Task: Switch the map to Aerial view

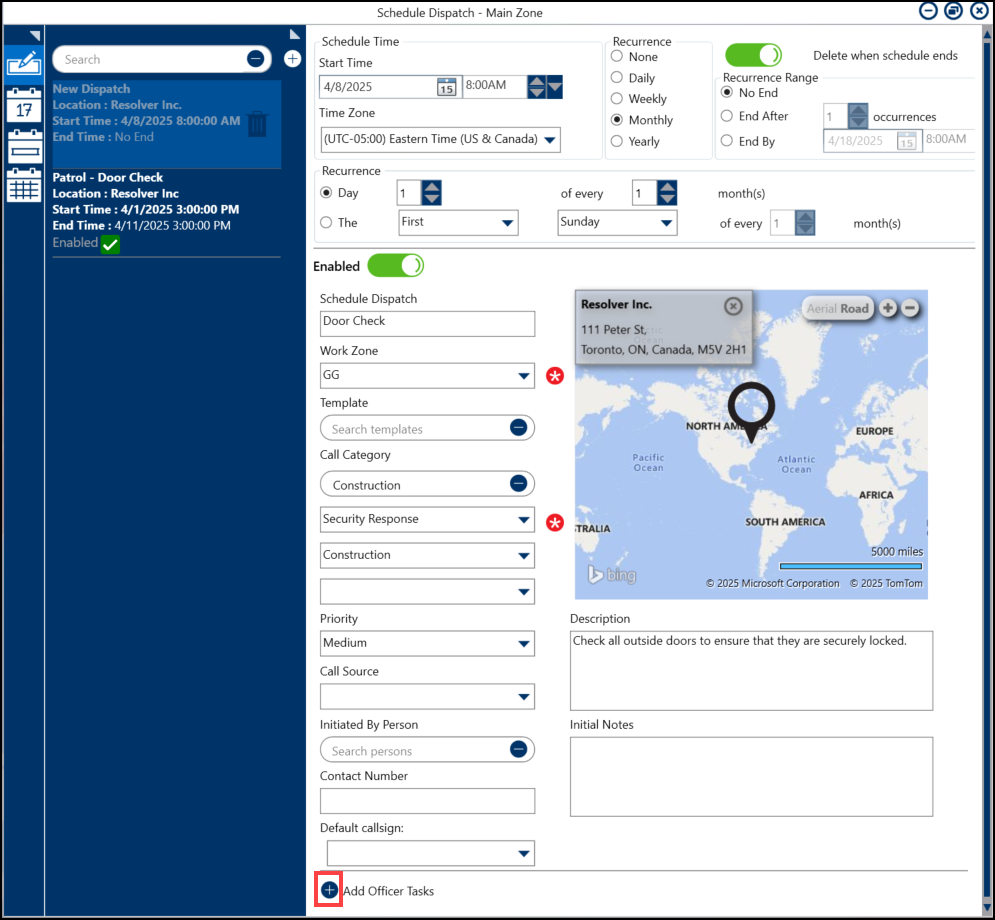Action: (x=821, y=308)
